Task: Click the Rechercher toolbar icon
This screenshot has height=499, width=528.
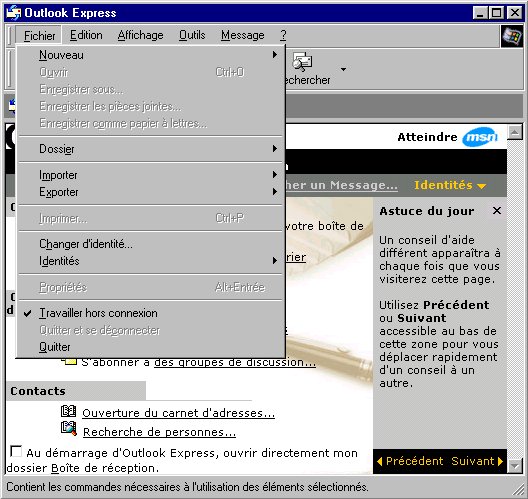Action: [302, 61]
